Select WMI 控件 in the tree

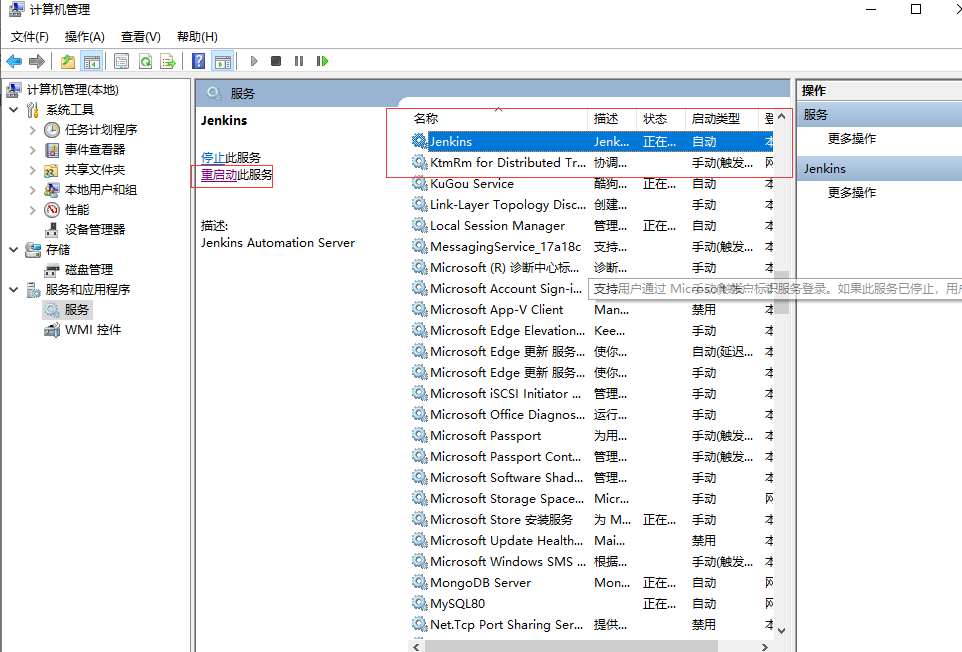93,330
